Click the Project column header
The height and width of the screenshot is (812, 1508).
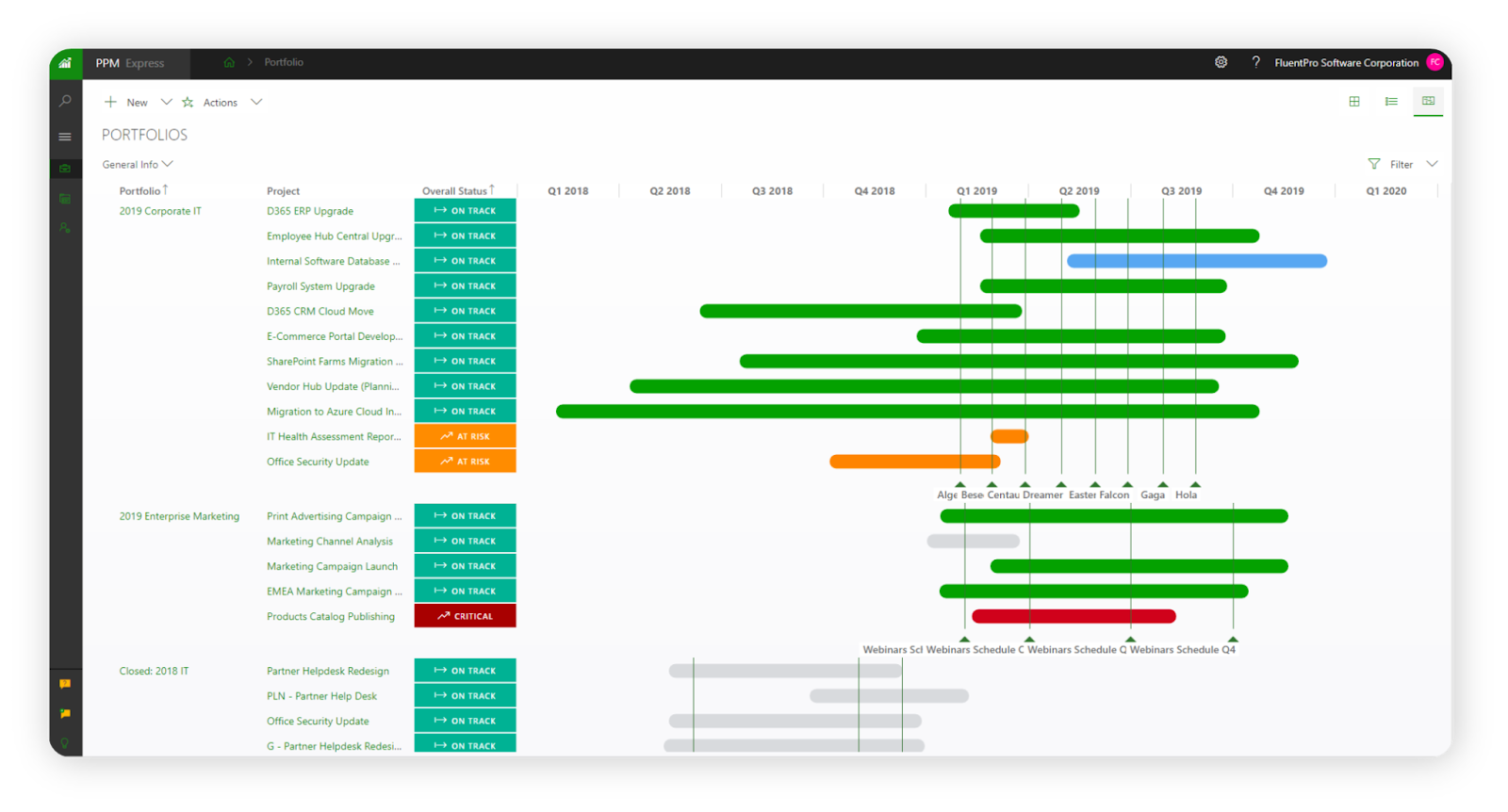(x=283, y=191)
